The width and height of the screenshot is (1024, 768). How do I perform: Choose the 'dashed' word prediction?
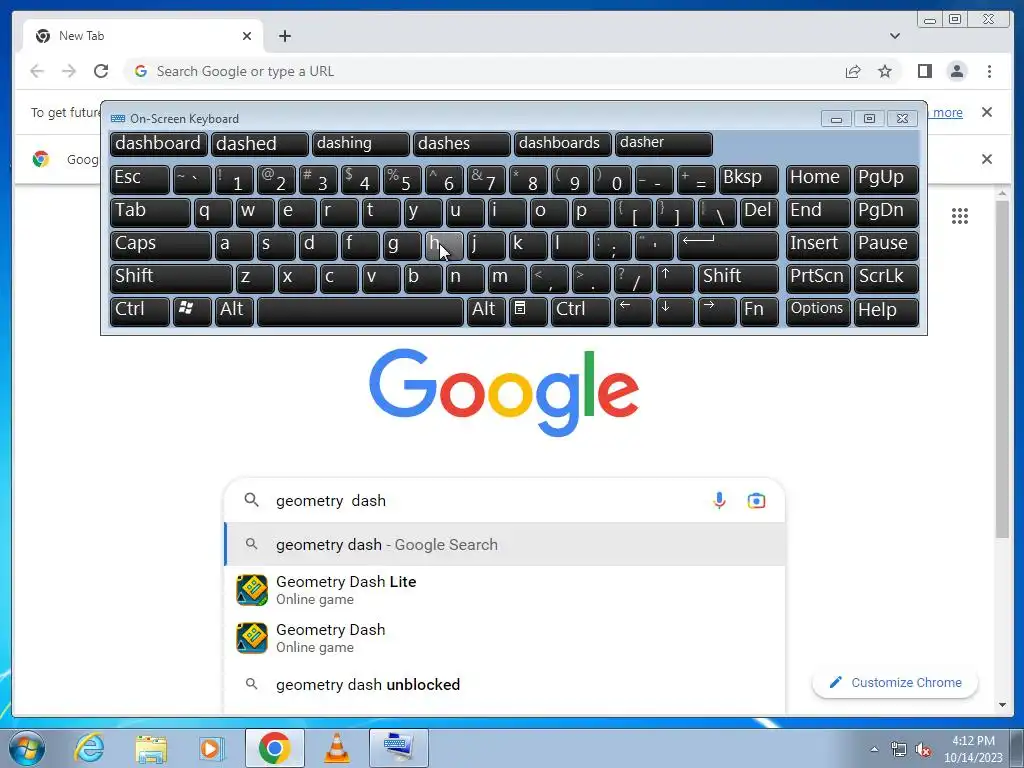pos(259,144)
